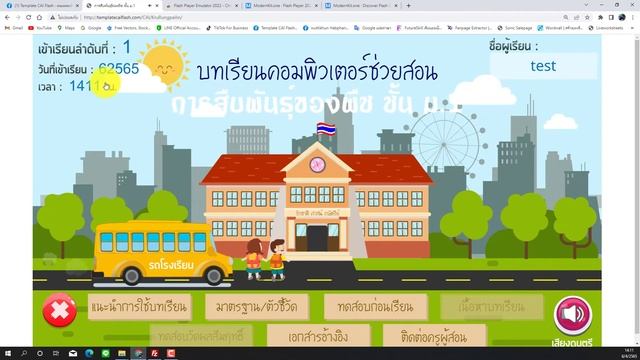Open the zoom magnifier icon in address bar
Image resolution: width=640 pixels, height=360 pixels.
(x=566, y=18)
